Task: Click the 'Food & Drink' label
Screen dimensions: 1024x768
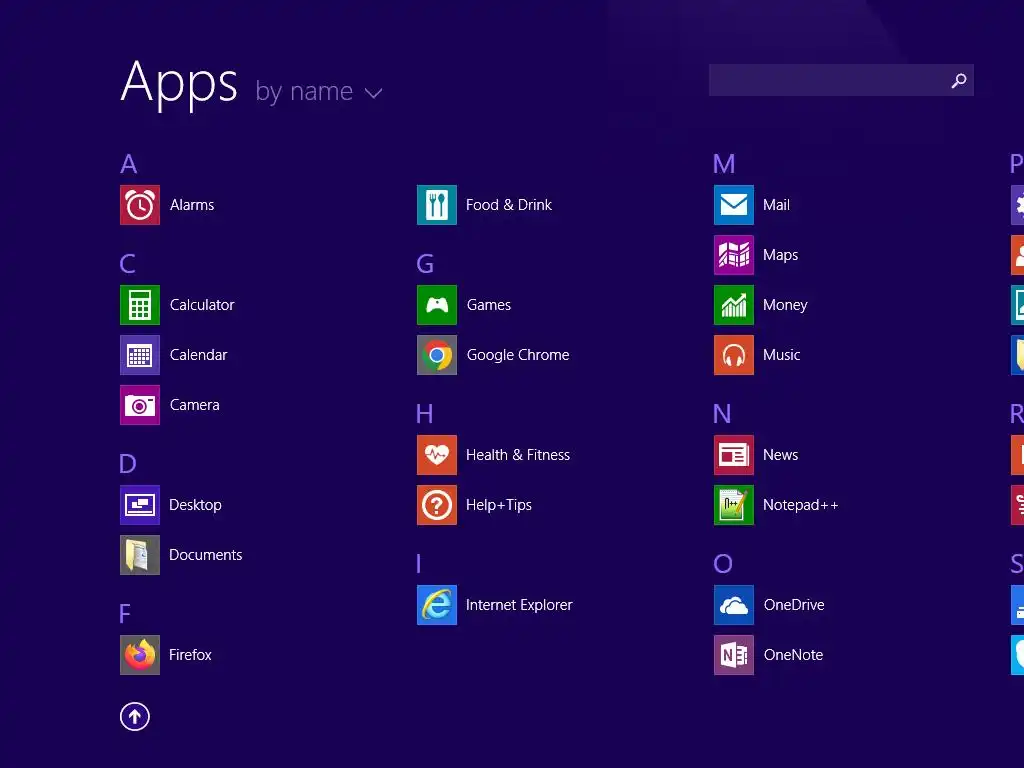Action: point(509,205)
